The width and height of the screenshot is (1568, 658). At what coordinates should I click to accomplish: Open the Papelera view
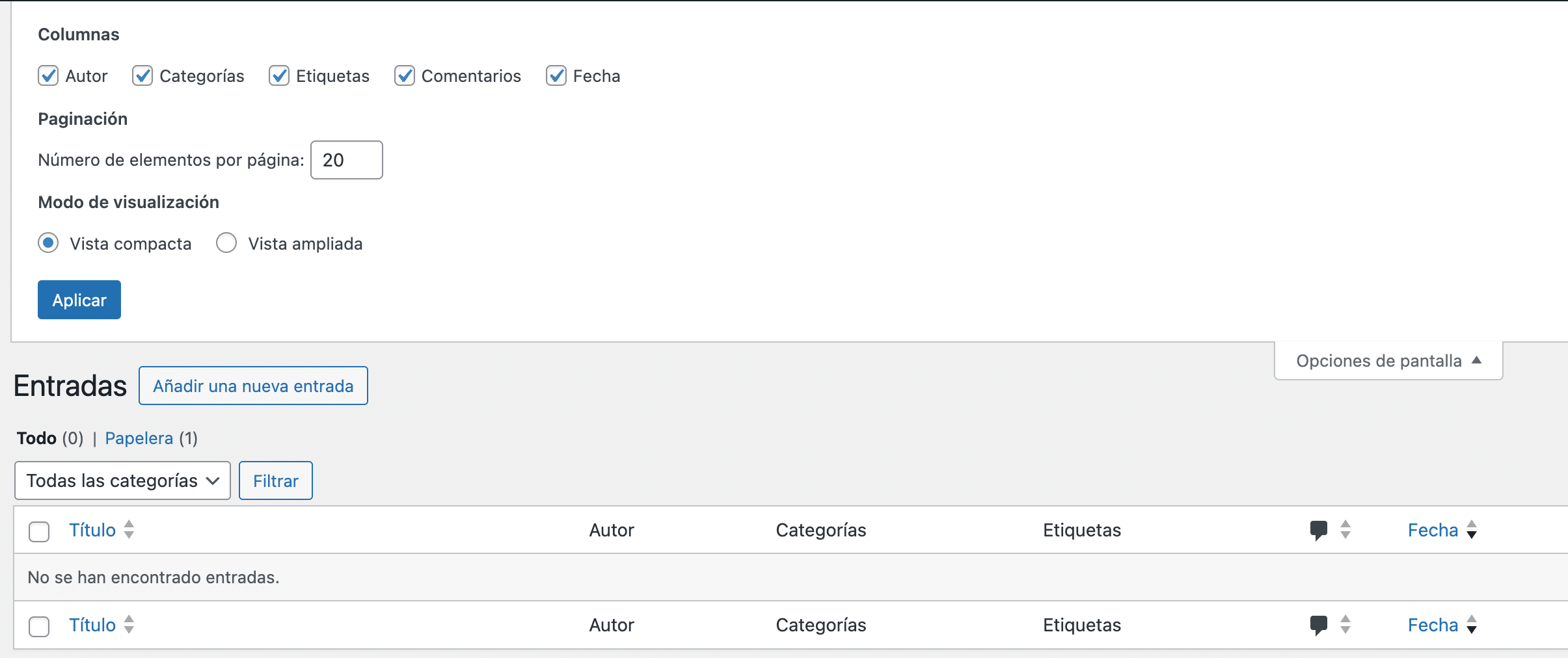coord(139,438)
